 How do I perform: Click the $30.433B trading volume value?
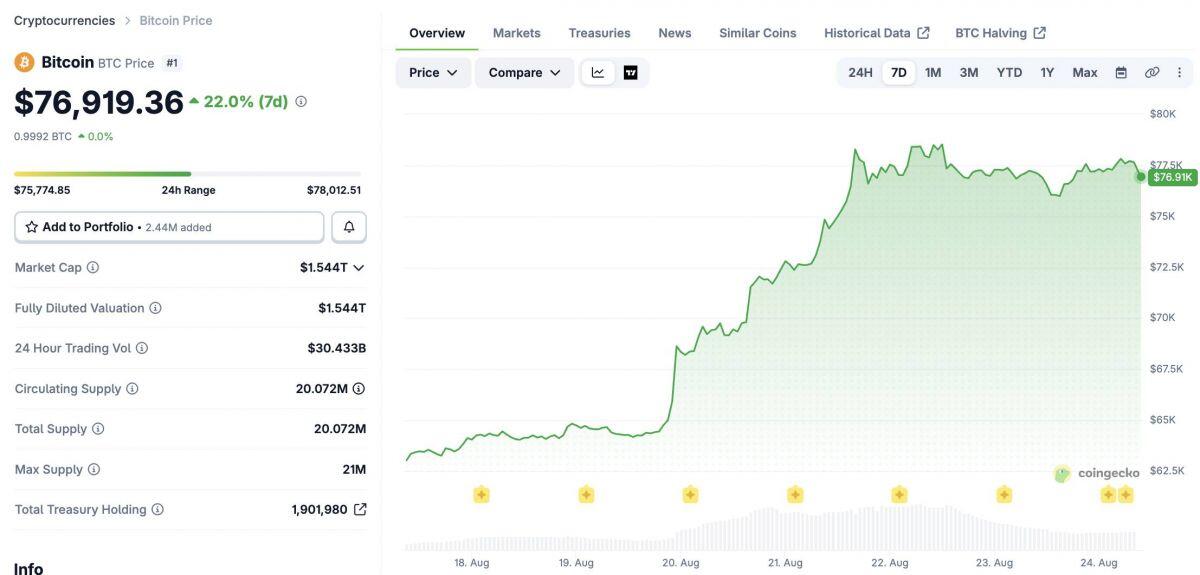337,348
